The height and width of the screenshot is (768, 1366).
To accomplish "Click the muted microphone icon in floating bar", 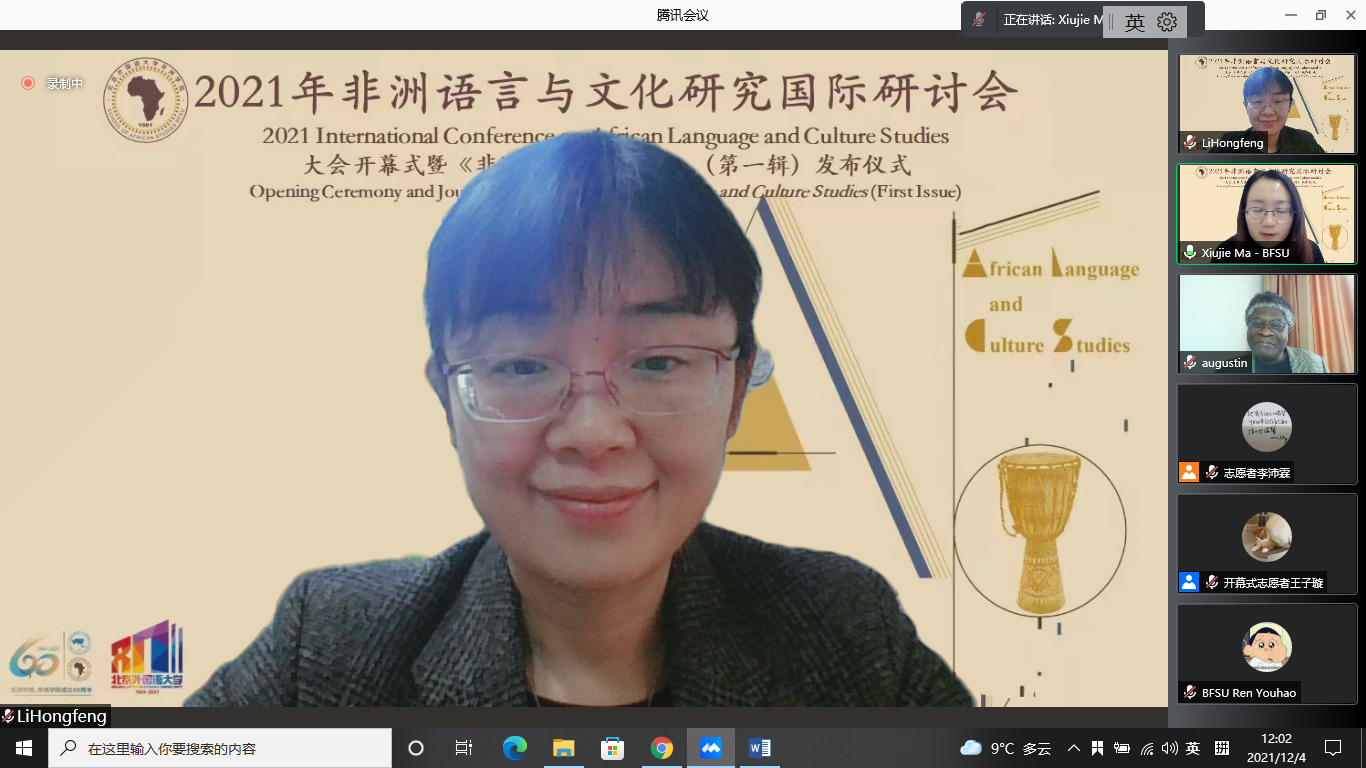I will 979,20.
